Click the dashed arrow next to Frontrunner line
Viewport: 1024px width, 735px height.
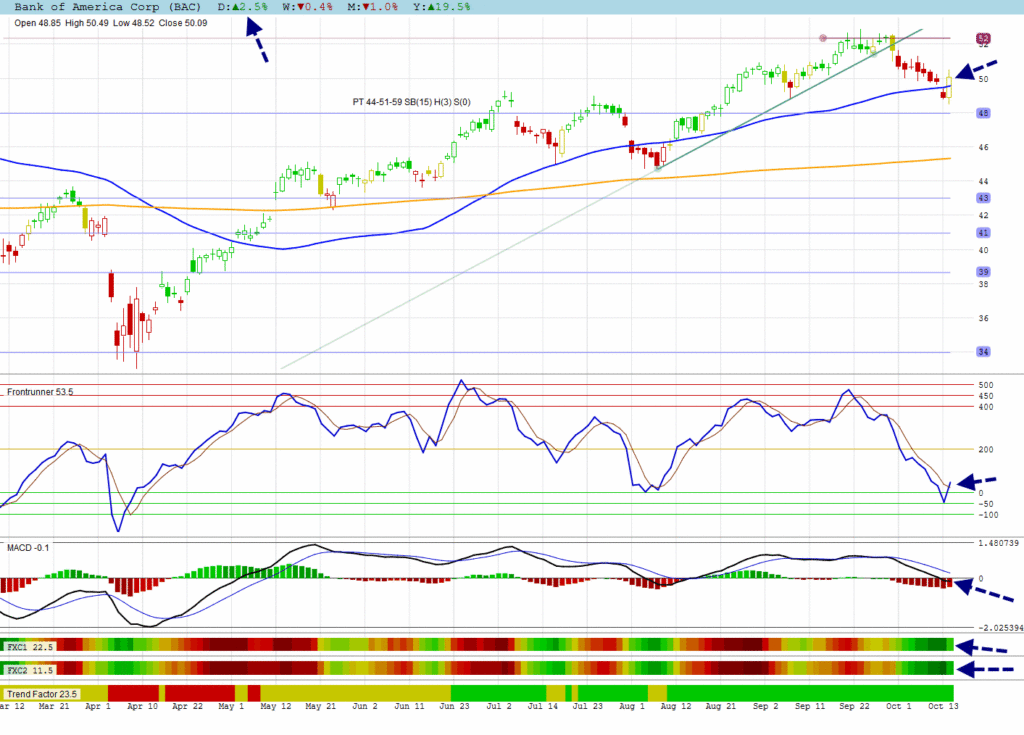coord(976,482)
